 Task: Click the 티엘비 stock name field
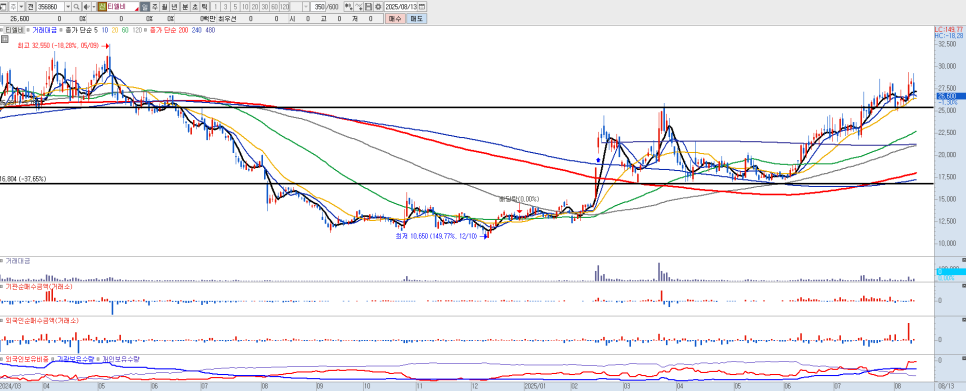coord(123,6)
